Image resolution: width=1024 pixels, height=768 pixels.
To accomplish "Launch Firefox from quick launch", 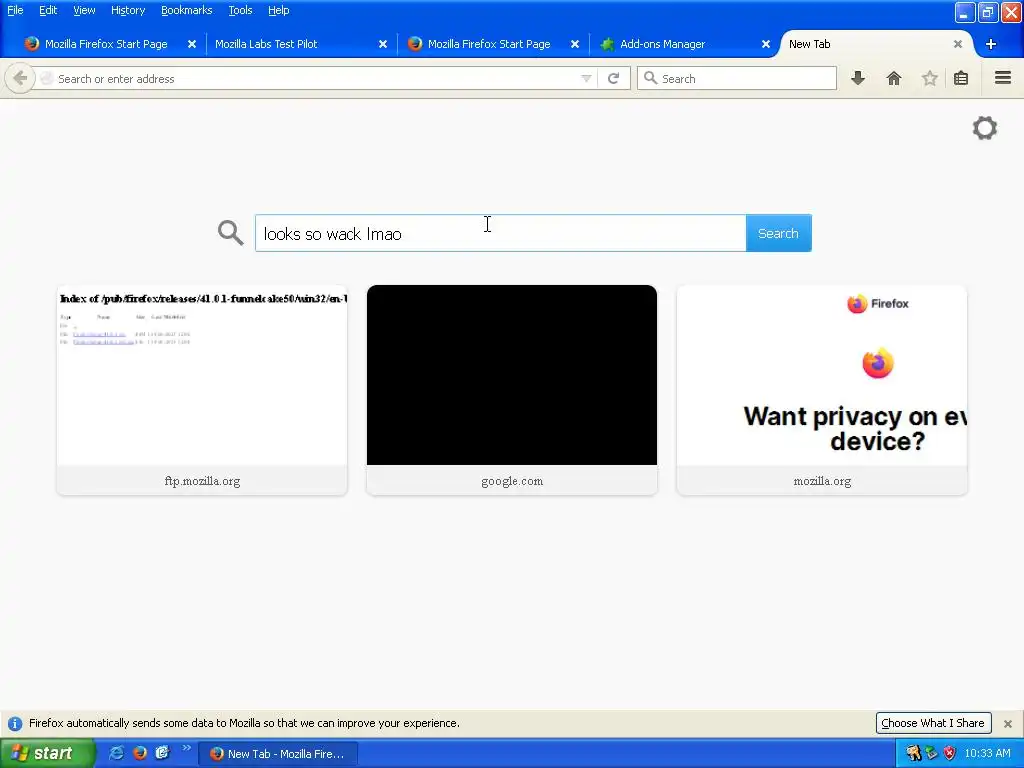I will [140, 753].
